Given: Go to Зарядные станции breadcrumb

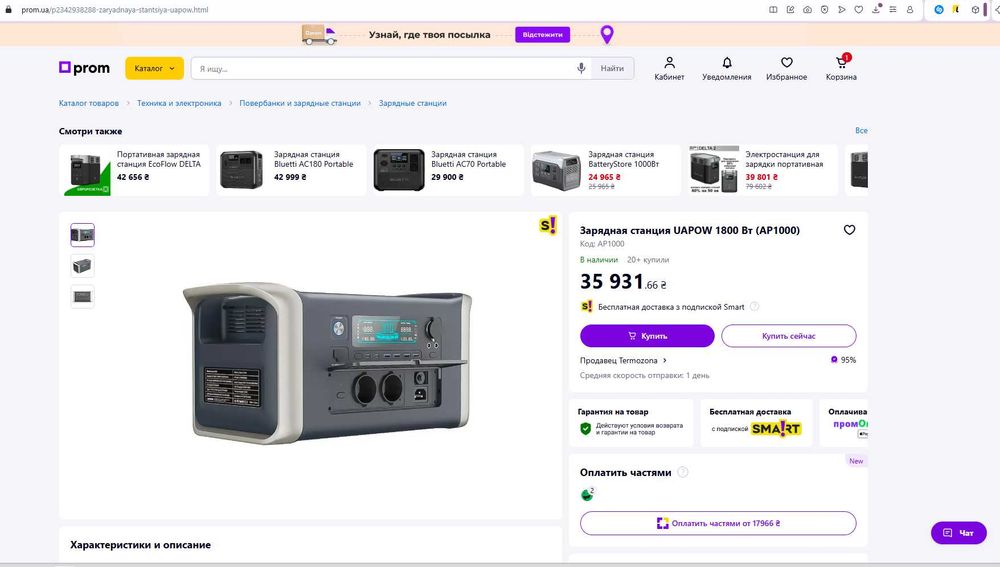Looking at the screenshot, I should (413, 103).
